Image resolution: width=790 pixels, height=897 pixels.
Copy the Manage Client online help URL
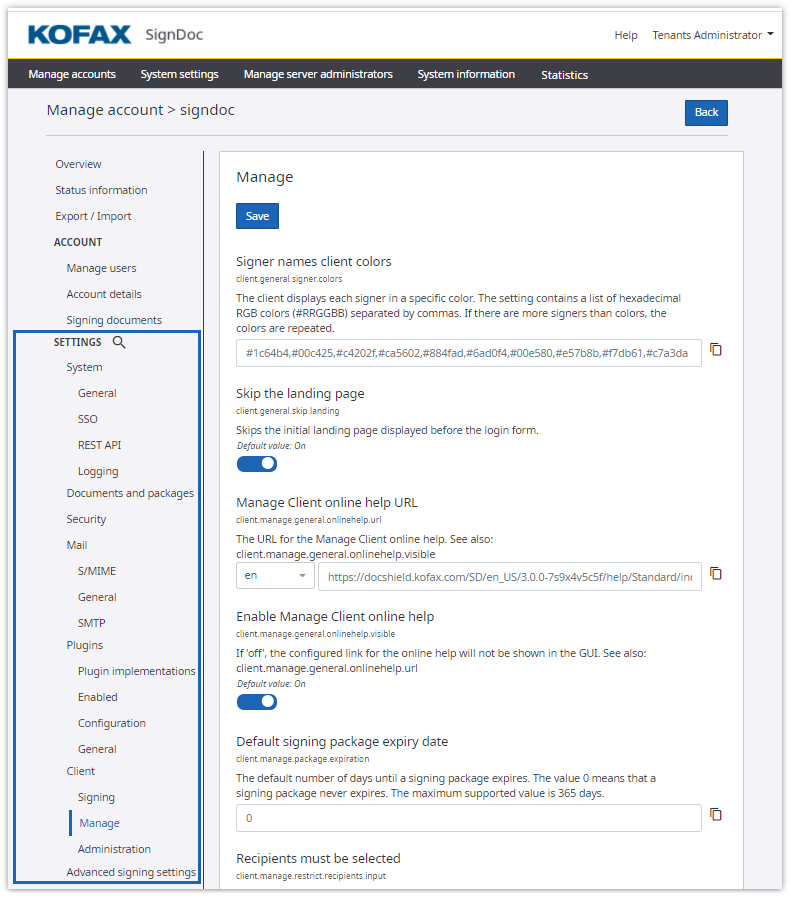click(x=715, y=574)
